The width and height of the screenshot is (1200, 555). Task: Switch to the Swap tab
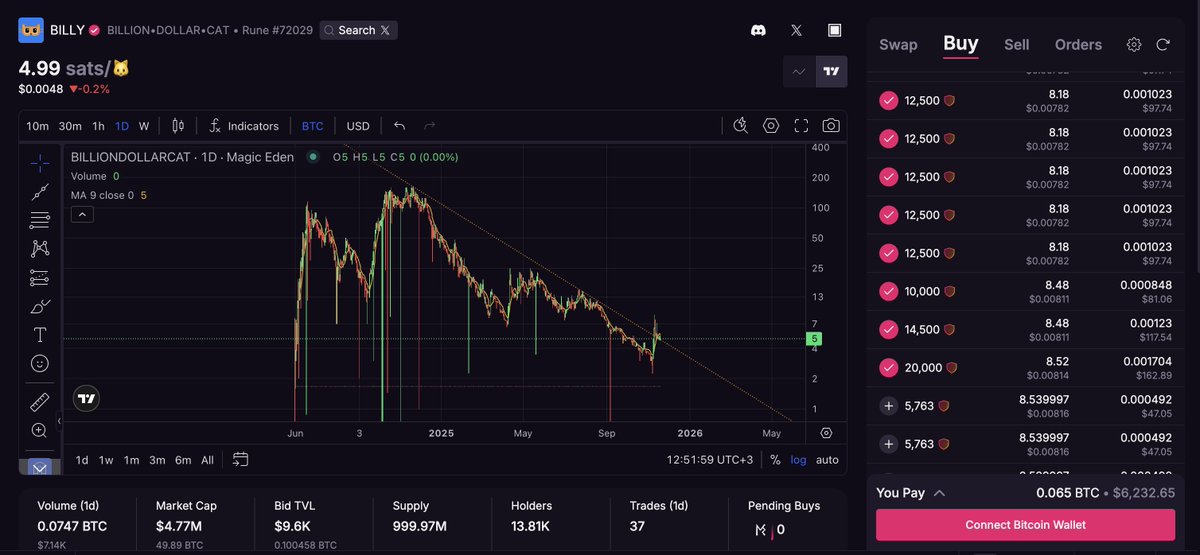coord(898,44)
